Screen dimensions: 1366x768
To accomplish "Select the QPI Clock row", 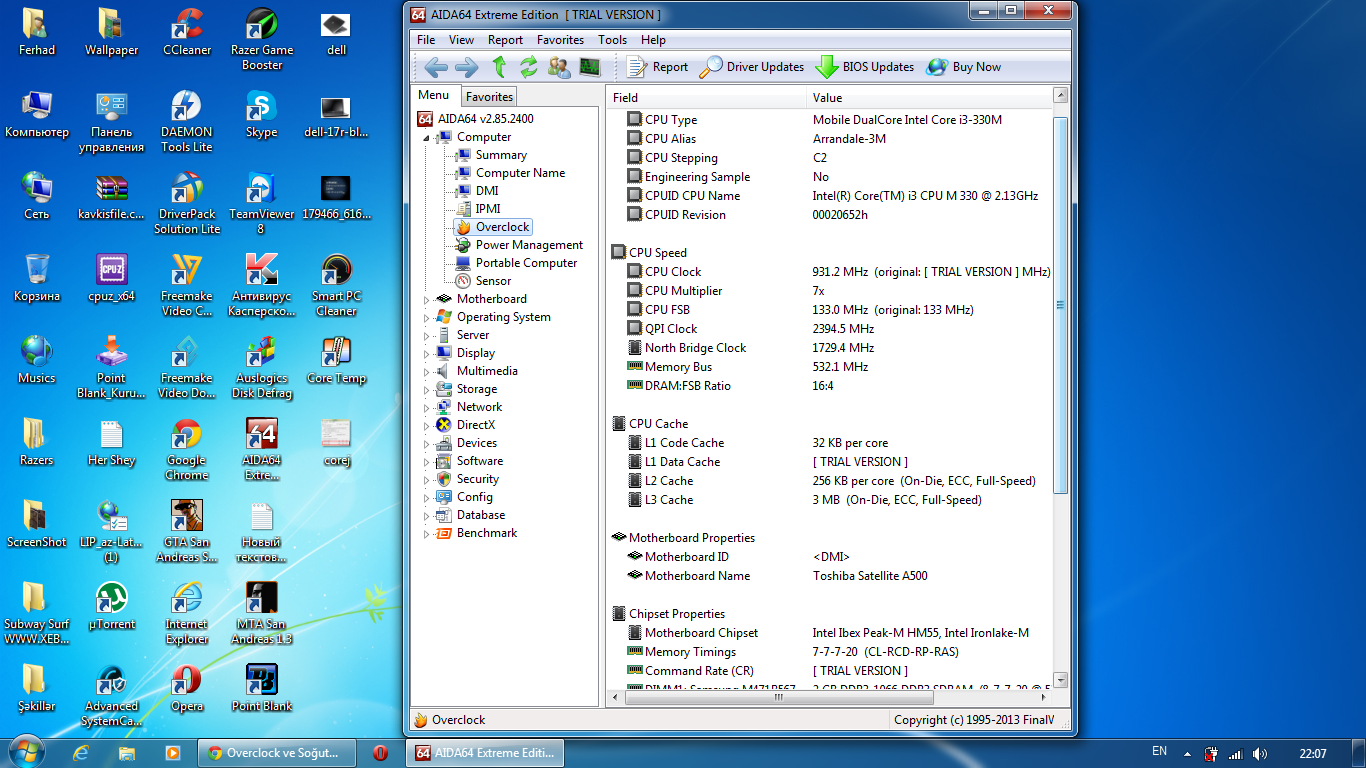I will click(x=830, y=329).
